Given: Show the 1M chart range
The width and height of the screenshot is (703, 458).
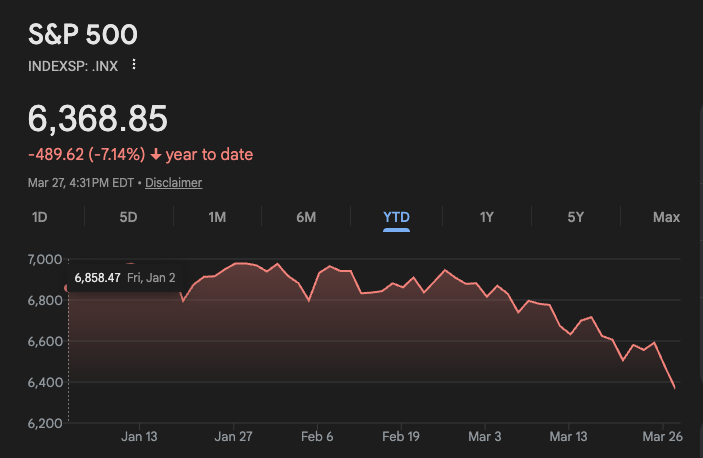Looking at the screenshot, I should [x=217, y=217].
